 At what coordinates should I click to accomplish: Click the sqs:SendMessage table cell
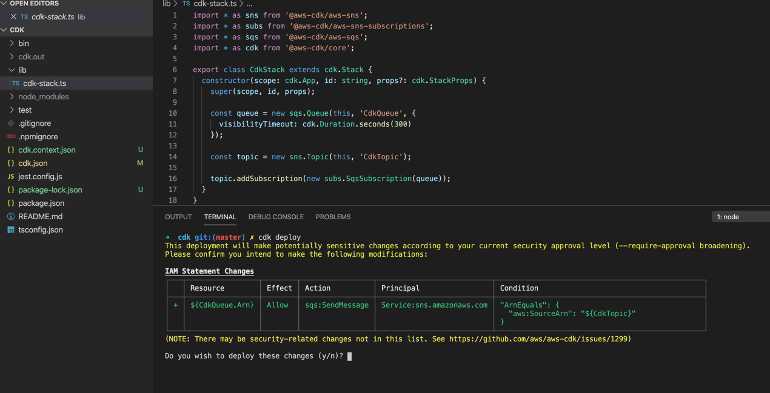[x=336, y=305]
